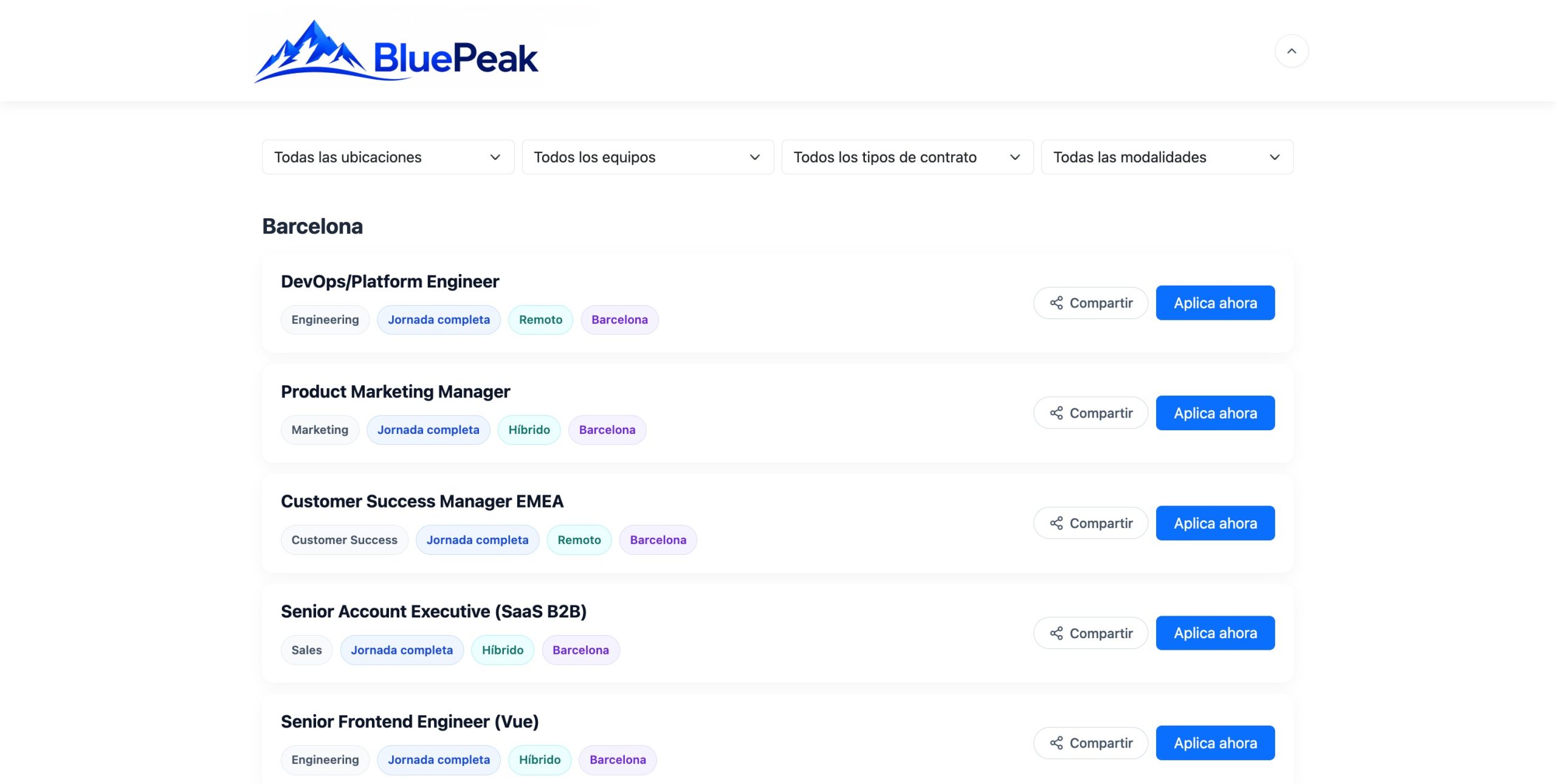
Task: Click the Jornada completa tag on Senior Account Executive
Action: click(402, 650)
